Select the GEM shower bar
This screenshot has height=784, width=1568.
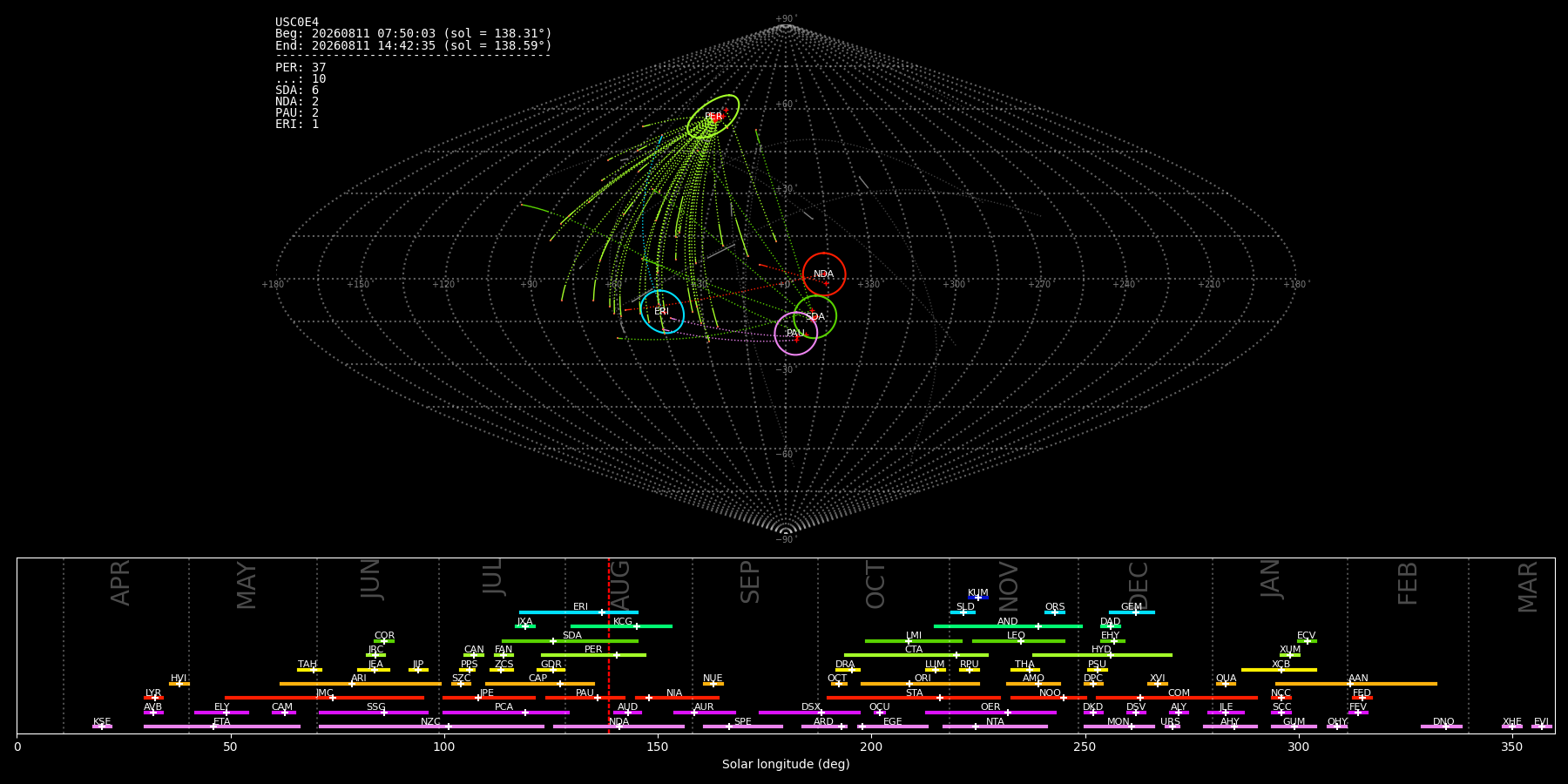(1132, 612)
